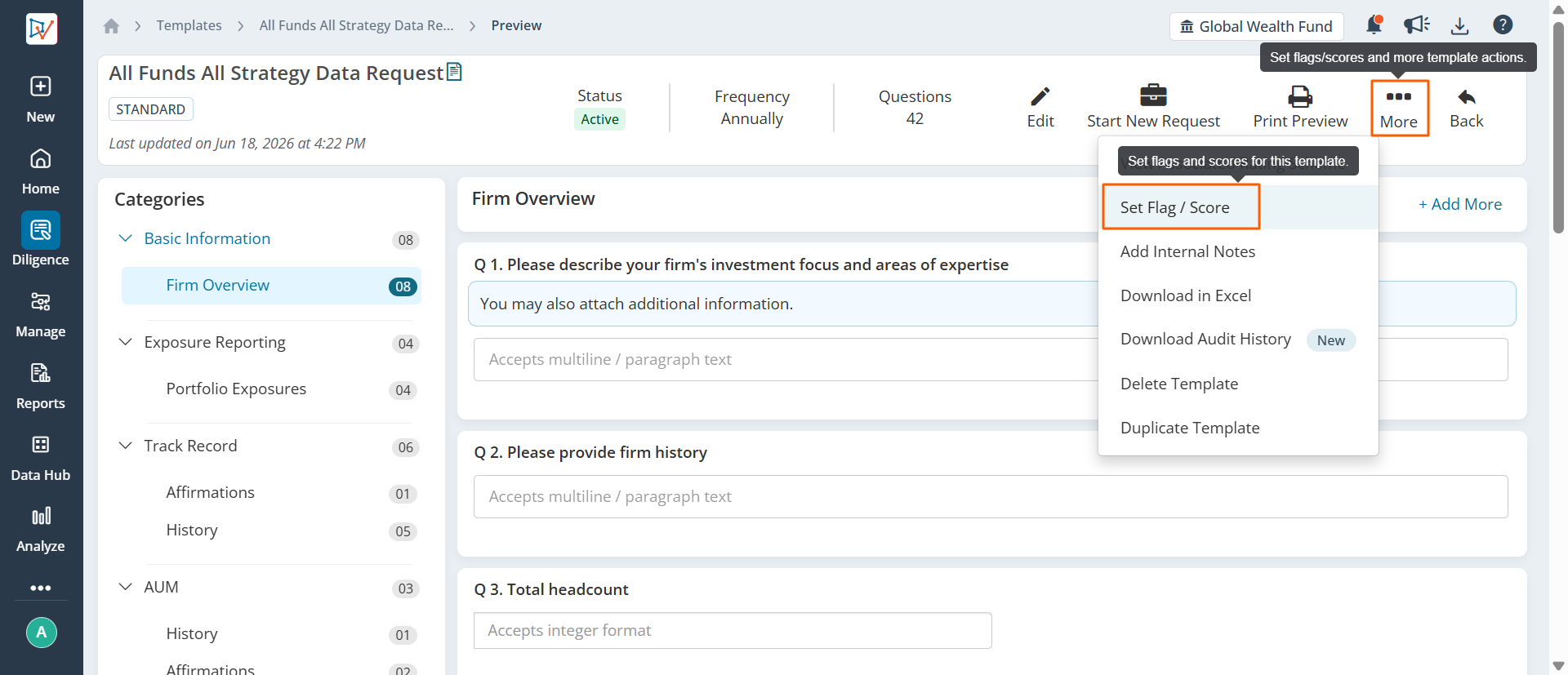
Task: Click the app logo in the sidebar
Action: 41,29
